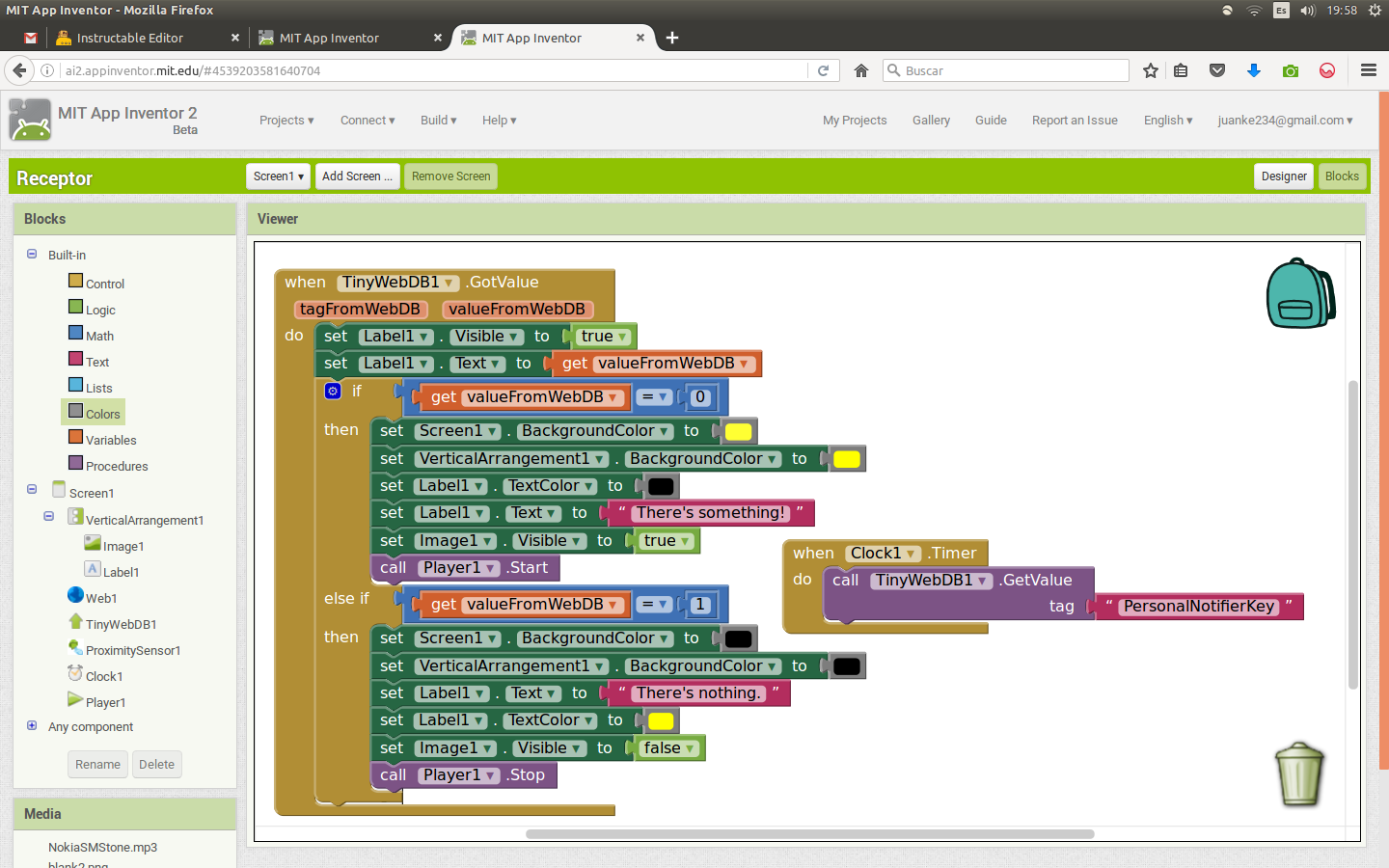The height and width of the screenshot is (868, 1389).
Task: Click the TinyWebDB1 component icon
Action: pyautogui.click(x=75, y=621)
